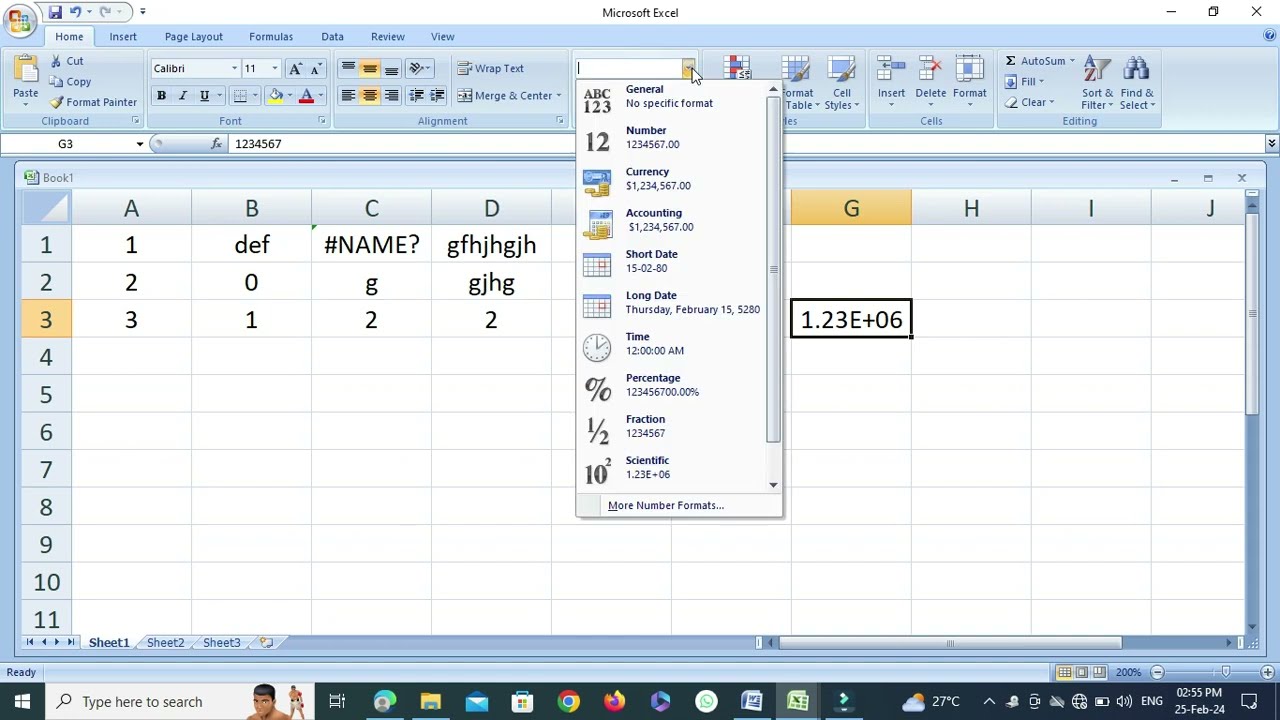Open the Orientation options
The image size is (1280, 720).
[420, 68]
